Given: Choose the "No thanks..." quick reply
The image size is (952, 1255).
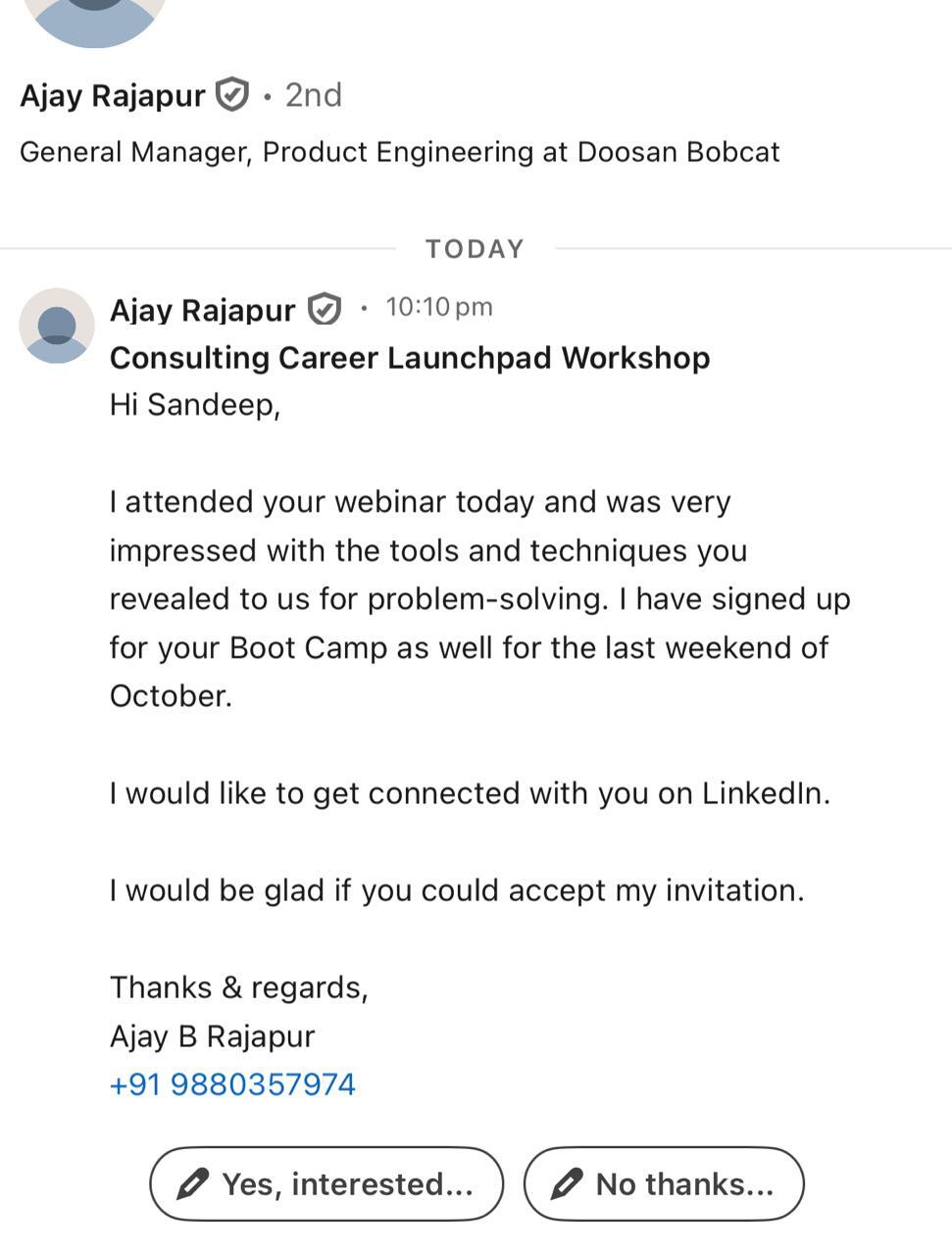Looking at the screenshot, I should pos(664,1184).
